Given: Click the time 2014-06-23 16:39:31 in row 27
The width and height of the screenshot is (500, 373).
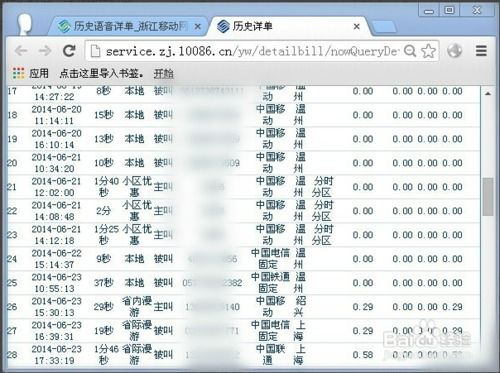Looking at the screenshot, I should 56,331.
